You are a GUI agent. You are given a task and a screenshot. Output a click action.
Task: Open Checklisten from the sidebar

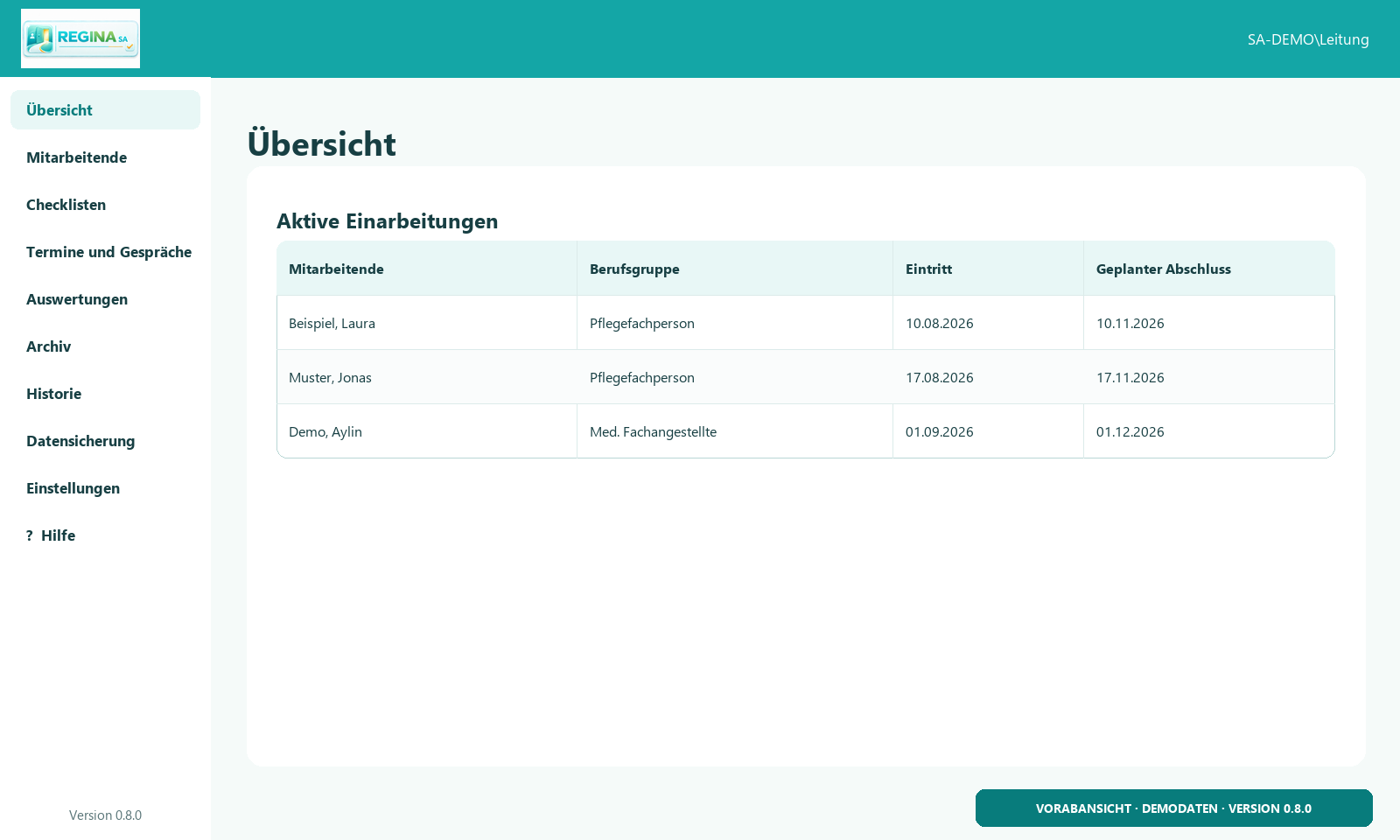coord(105,205)
